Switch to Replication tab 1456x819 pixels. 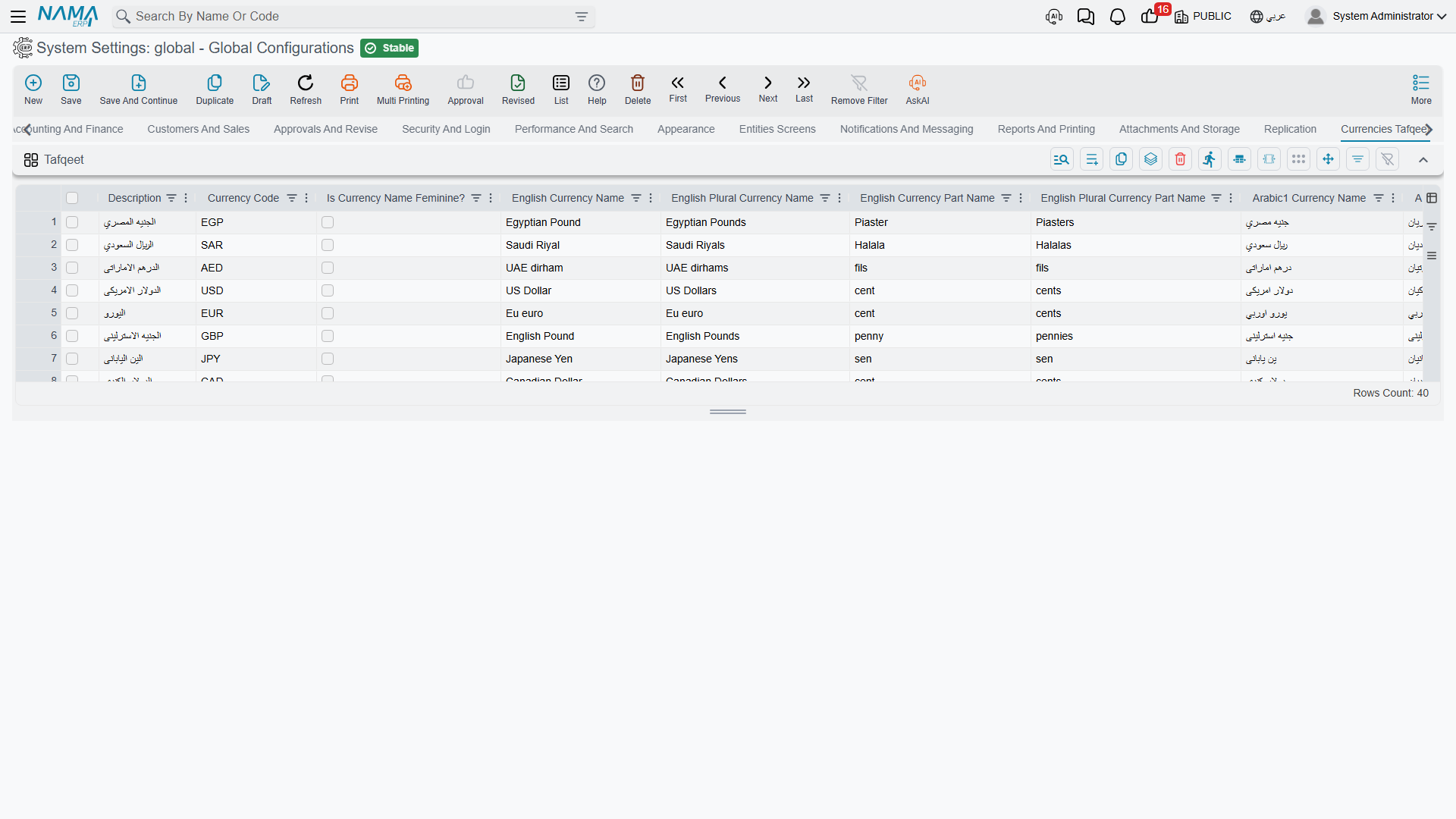tap(1290, 129)
